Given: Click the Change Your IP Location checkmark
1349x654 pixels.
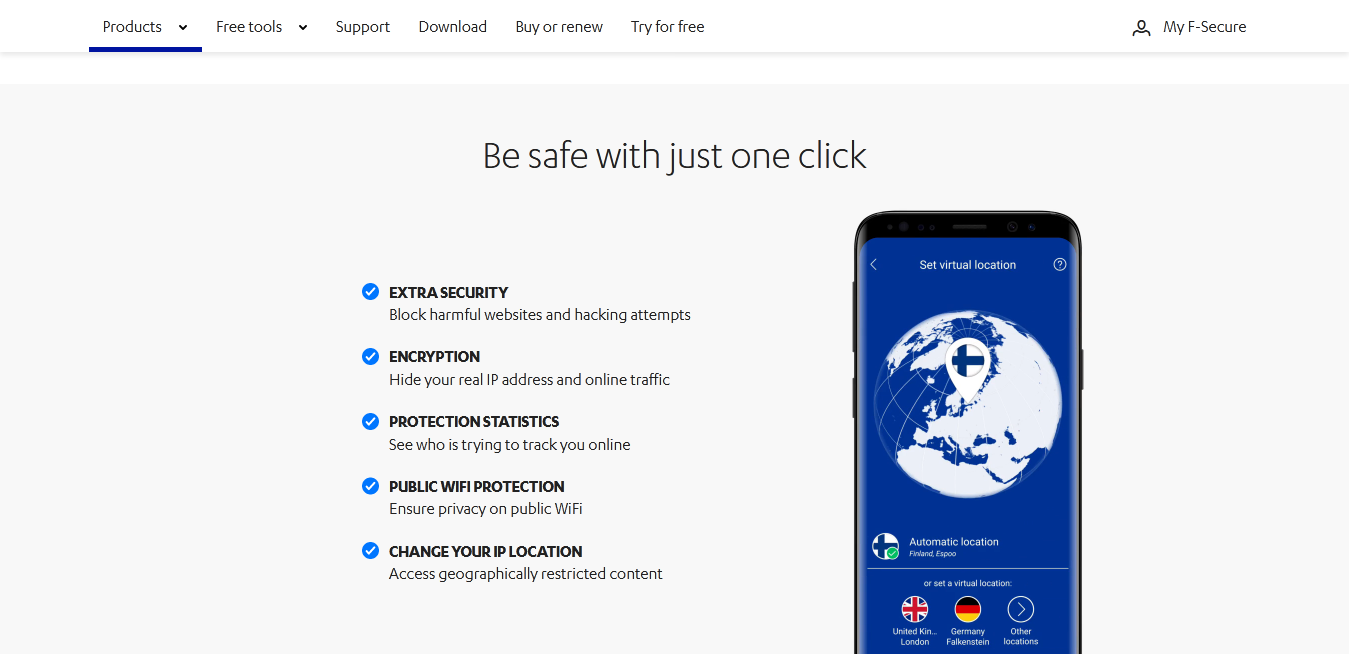Looking at the screenshot, I should point(370,551).
